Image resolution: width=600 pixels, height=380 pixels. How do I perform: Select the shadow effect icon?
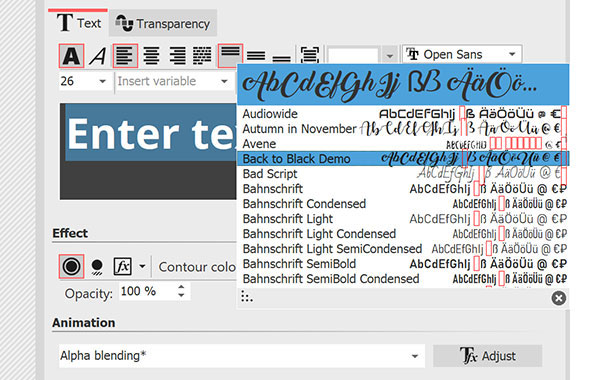click(x=97, y=266)
